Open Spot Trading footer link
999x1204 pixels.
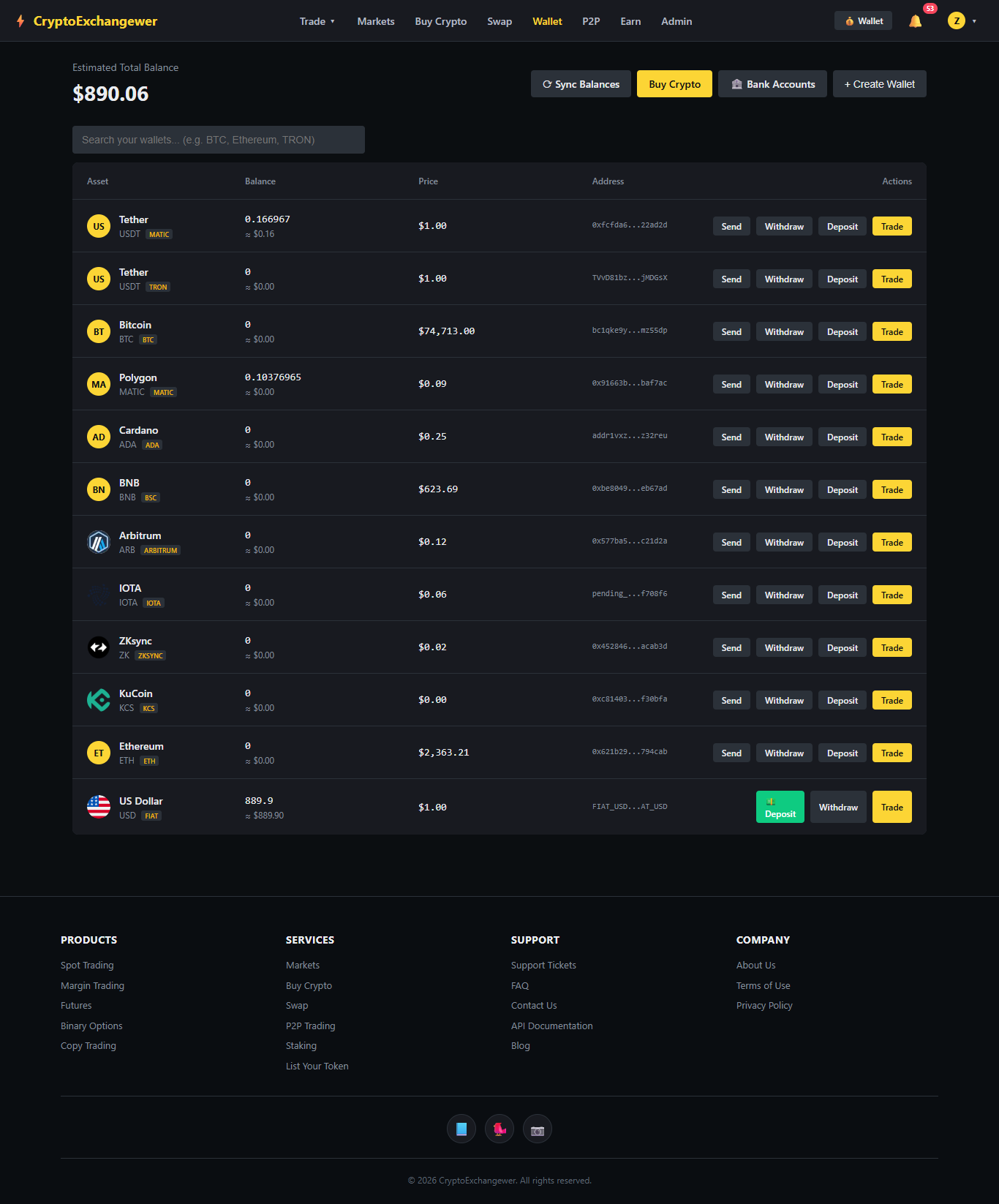click(87, 966)
